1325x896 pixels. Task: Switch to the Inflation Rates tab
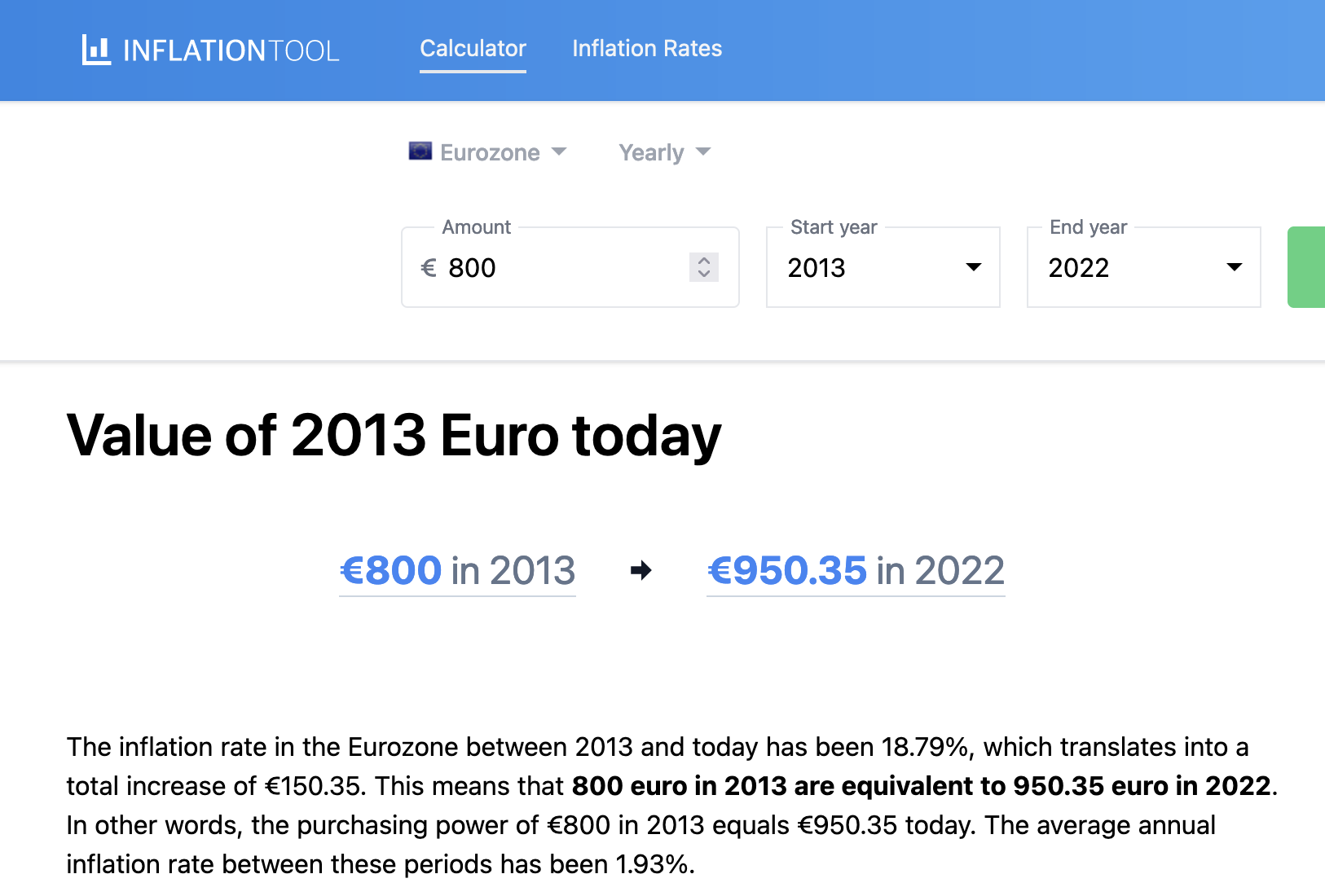[647, 49]
